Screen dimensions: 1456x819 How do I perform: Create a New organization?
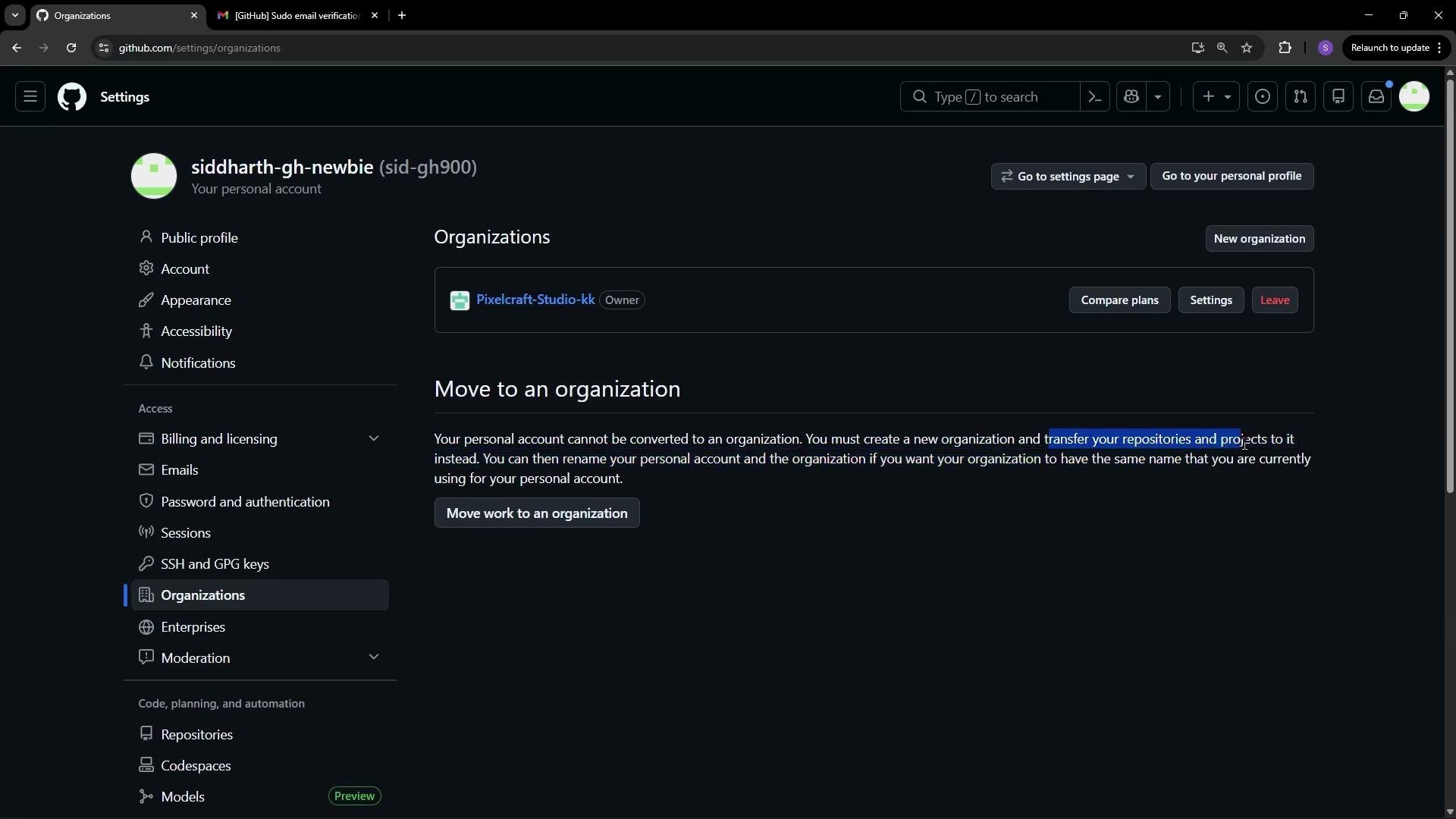pos(1260,239)
